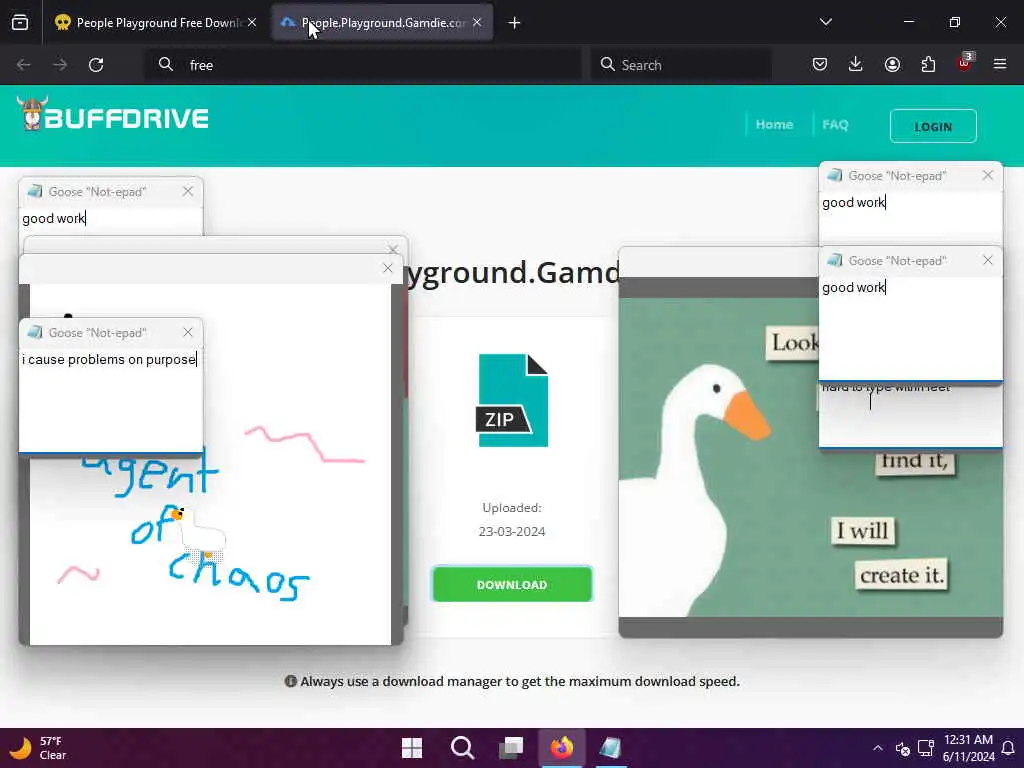Open weather widget showing 57°F Clear
The width and height of the screenshot is (1024, 768).
38,748
